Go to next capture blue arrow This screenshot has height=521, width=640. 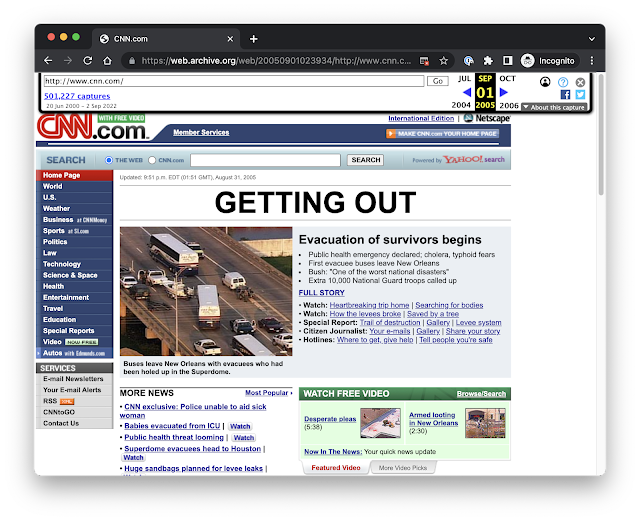504,92
